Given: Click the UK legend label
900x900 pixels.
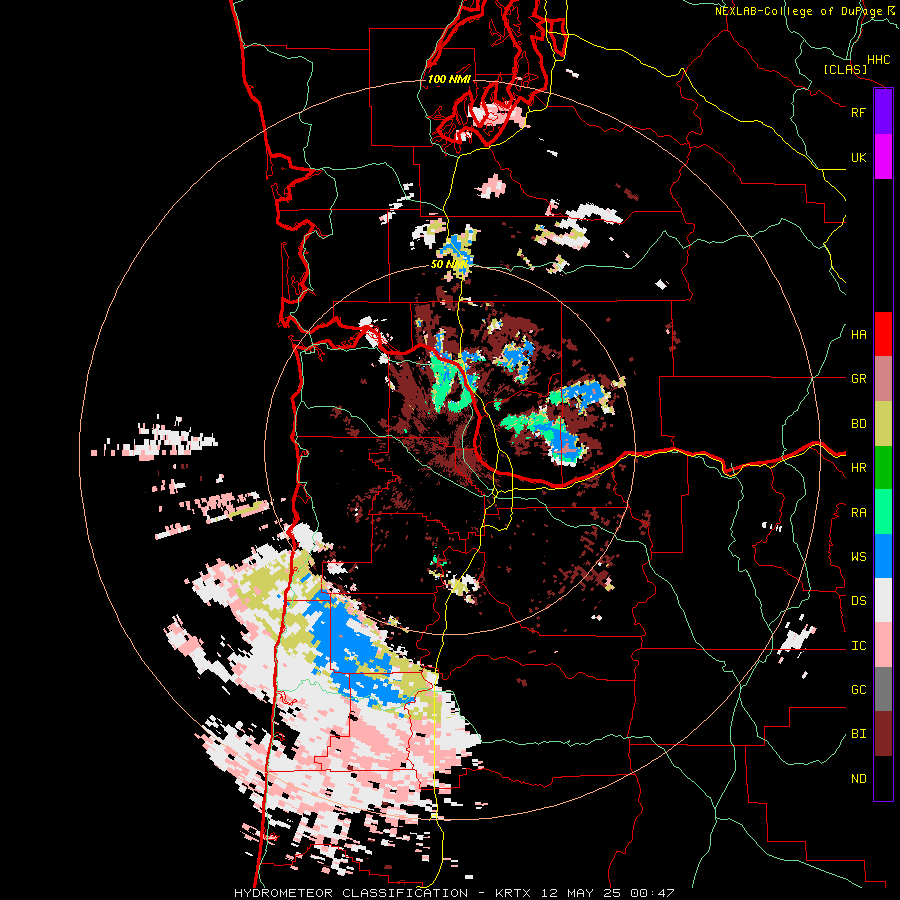Looking at the screenshot, I should (x=858, y=157).
